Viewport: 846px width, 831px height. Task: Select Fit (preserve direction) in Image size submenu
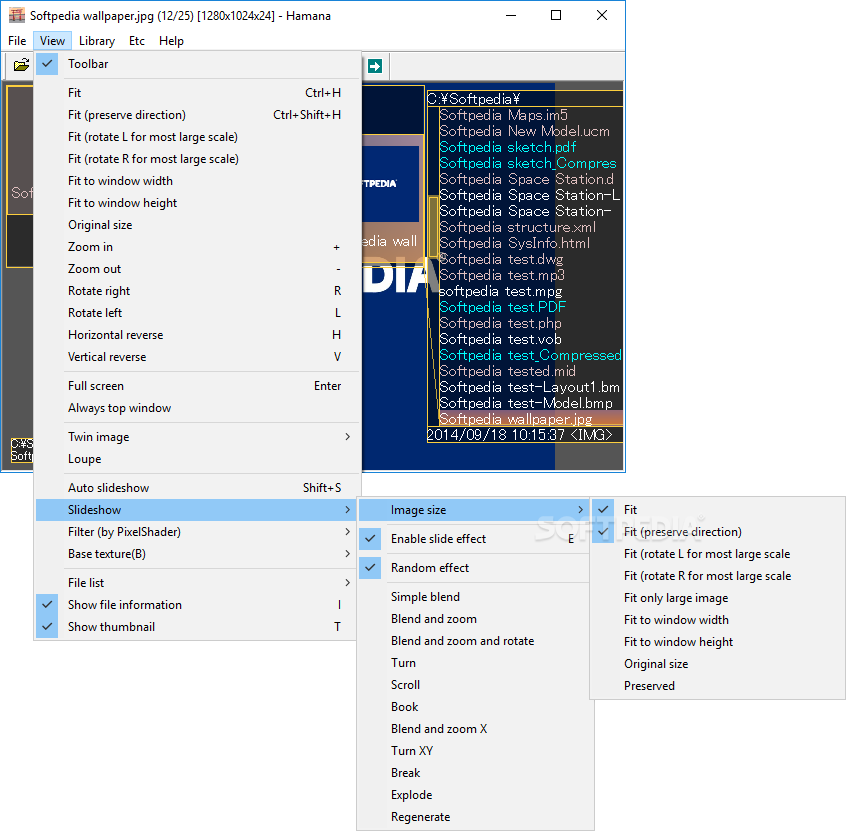(x=718, y=532)
